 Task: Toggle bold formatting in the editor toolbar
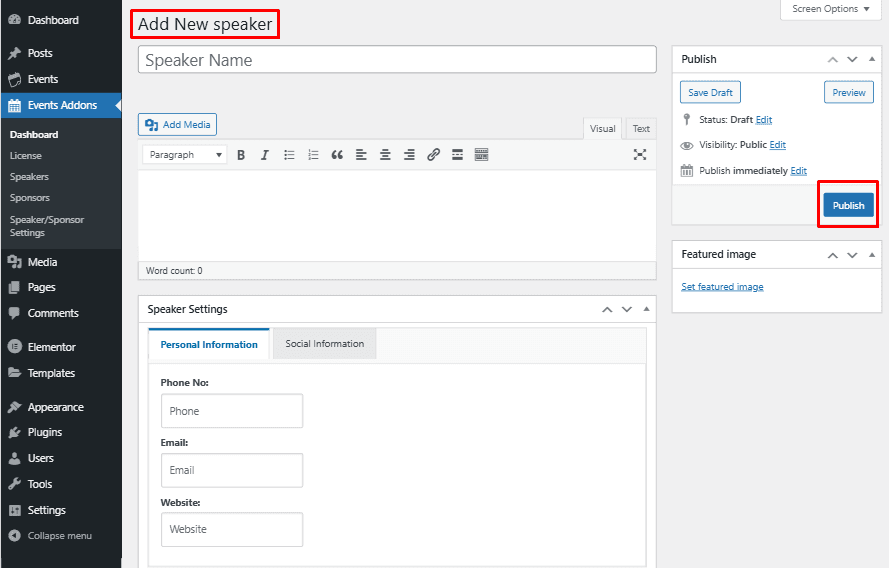pos(241,155)
